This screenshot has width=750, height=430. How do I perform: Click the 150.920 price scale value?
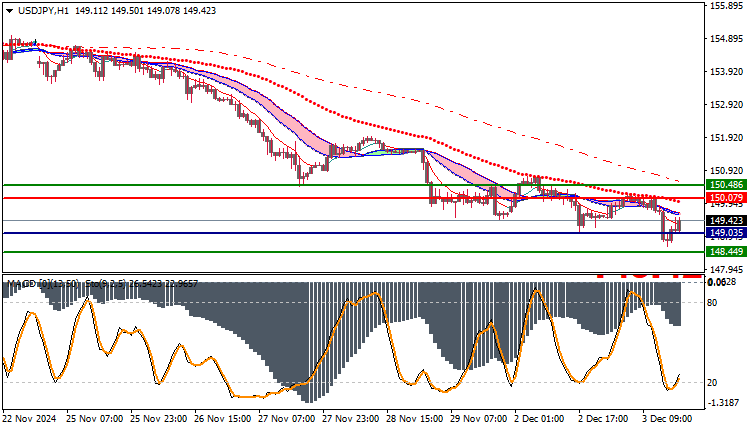727,171
